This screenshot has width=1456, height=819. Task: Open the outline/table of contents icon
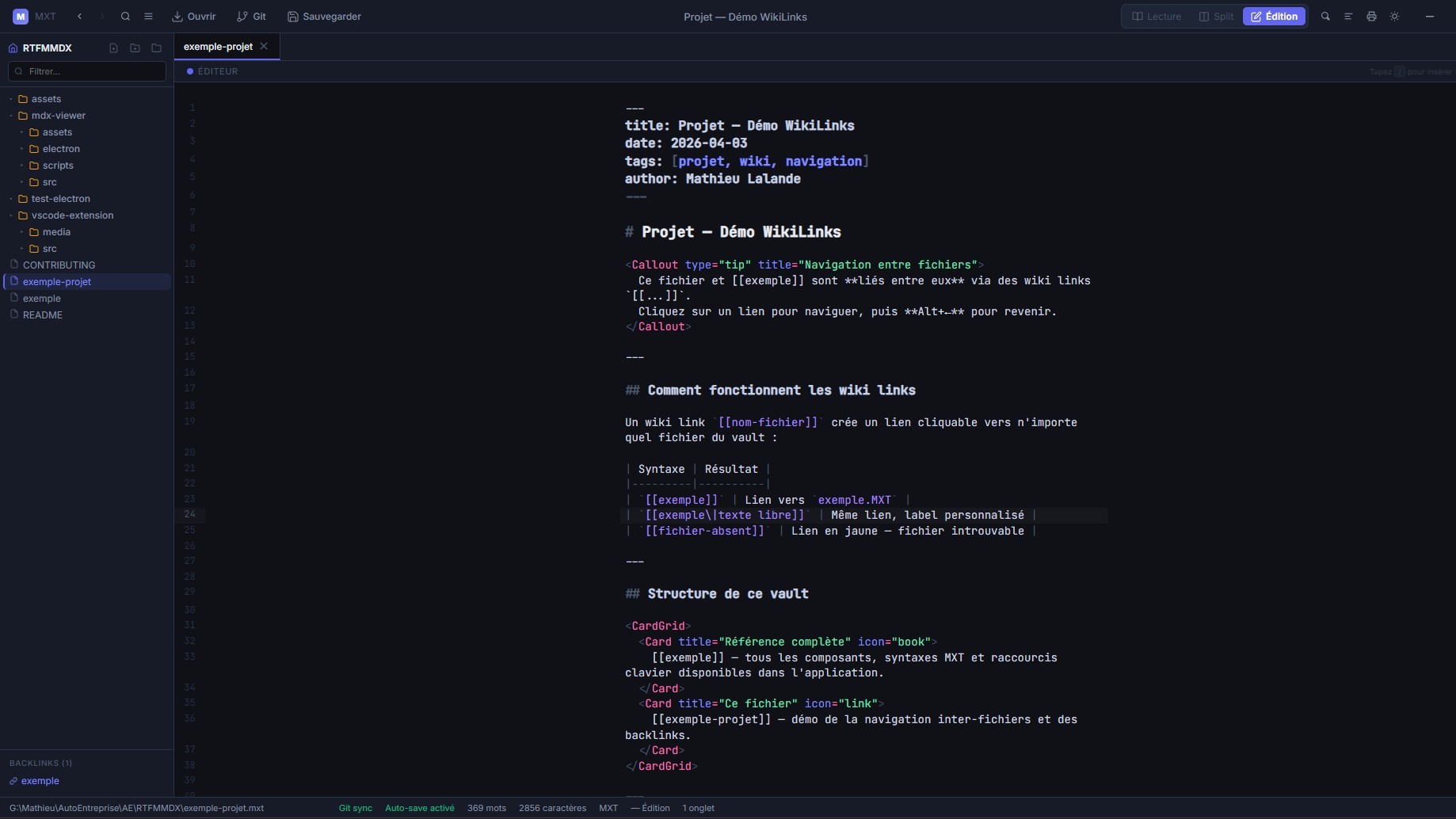(1348, 16)
